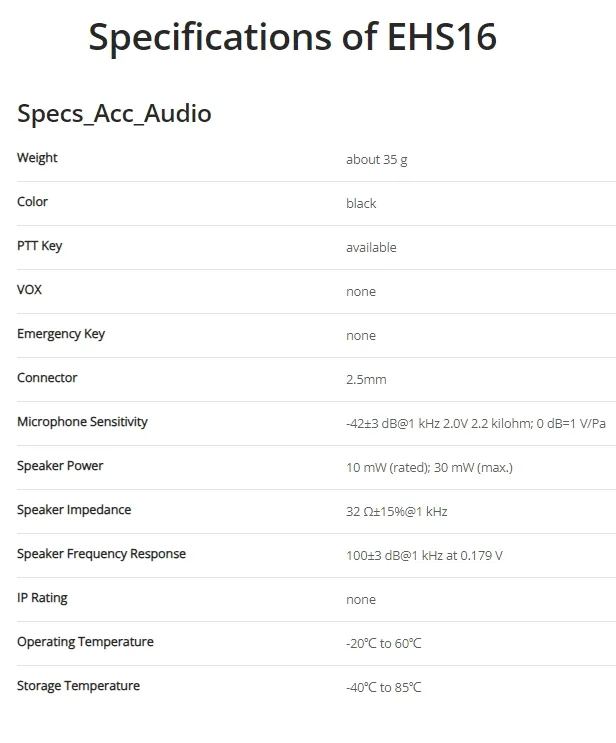This screenshot has height=743, width=616.
Task: Click the Color row label
Action: (x=32, y=202)
